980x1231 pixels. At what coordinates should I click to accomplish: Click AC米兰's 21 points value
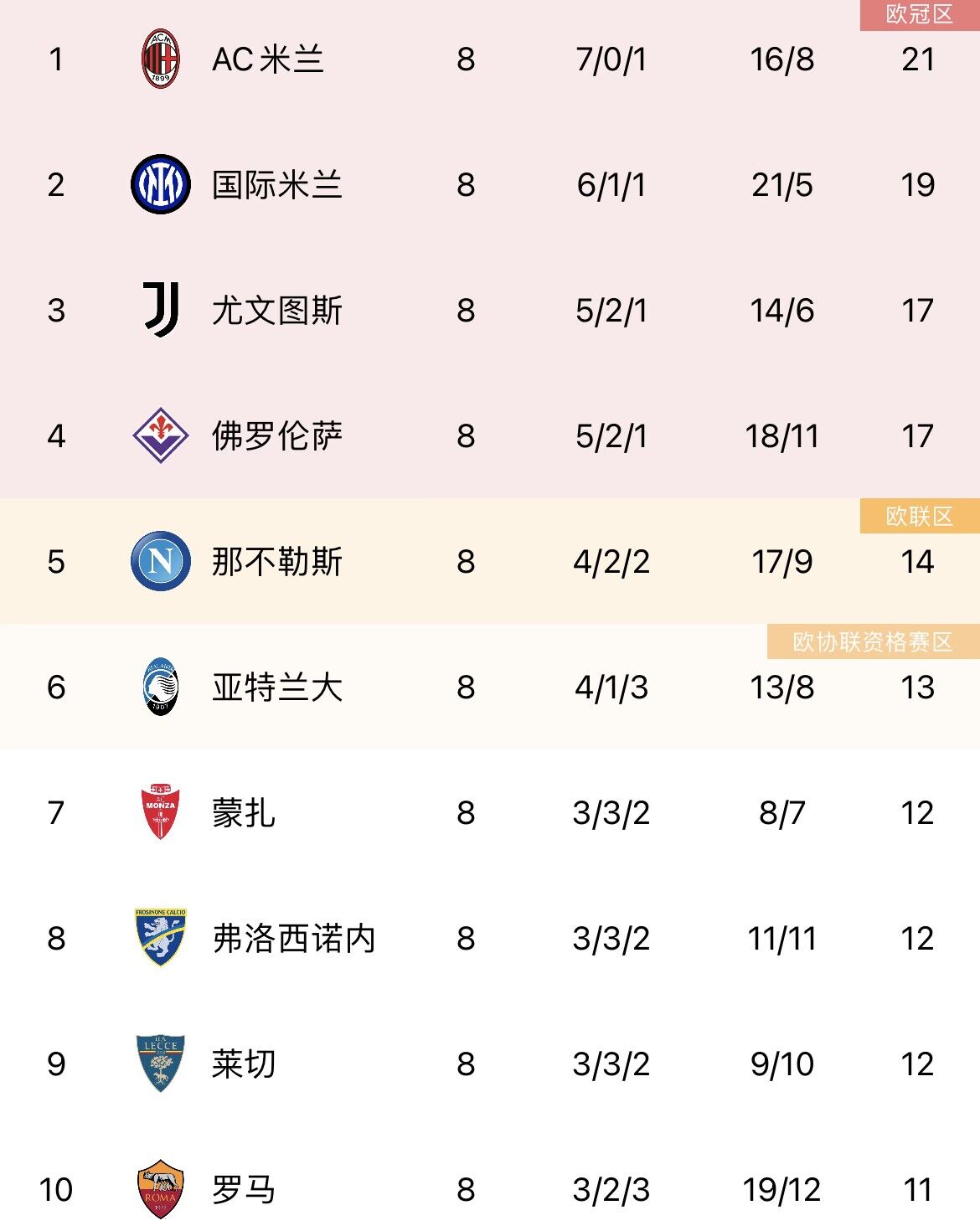[x=918, y=59]
